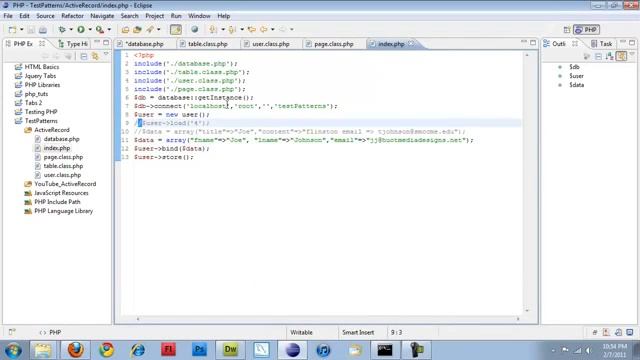The width and height of the screenshot is (640, 360).
Task: Open the Source menu
Action: 45,16
